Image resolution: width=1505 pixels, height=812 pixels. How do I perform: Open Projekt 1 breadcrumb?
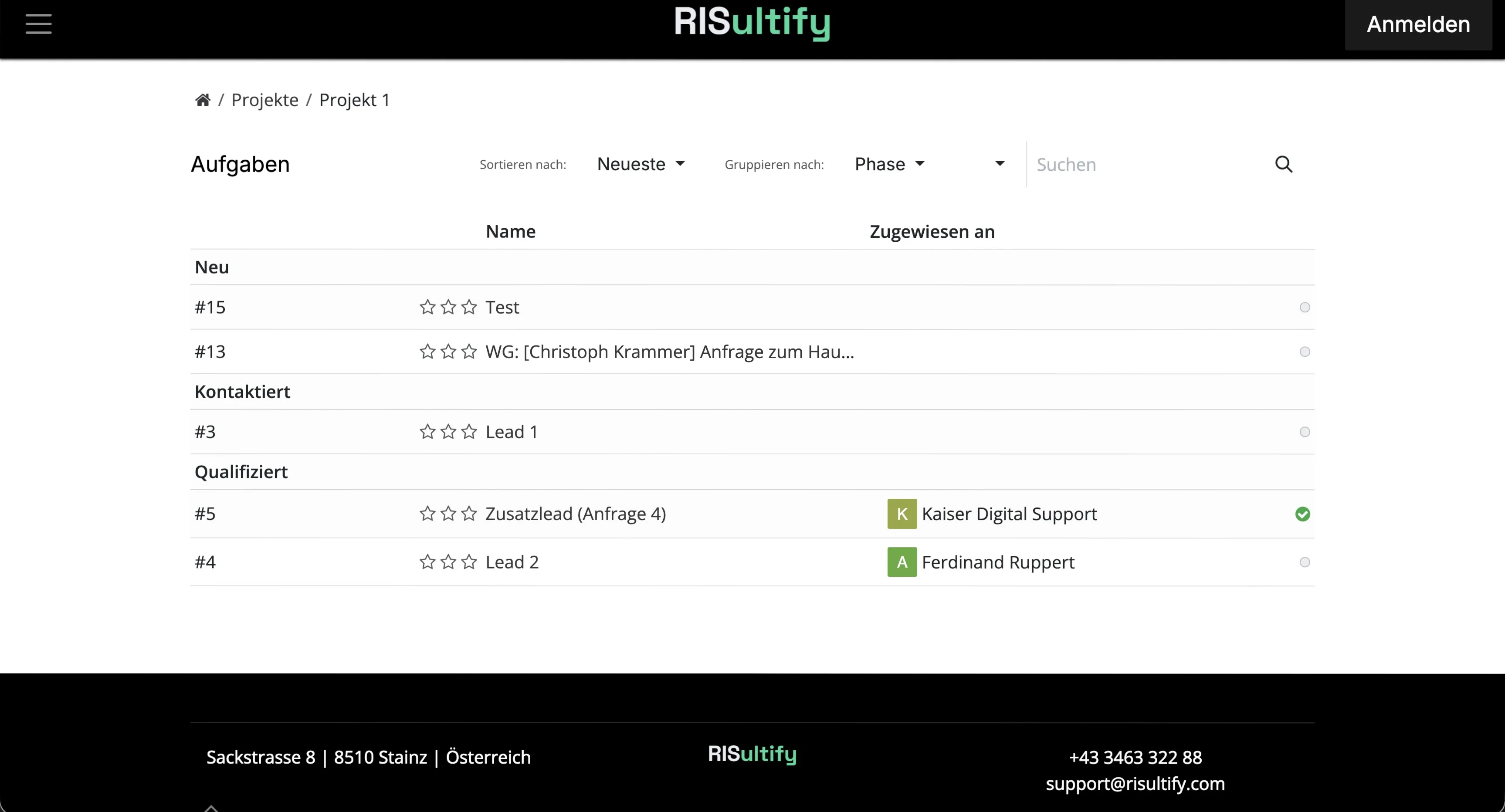[x=355, y=100]
